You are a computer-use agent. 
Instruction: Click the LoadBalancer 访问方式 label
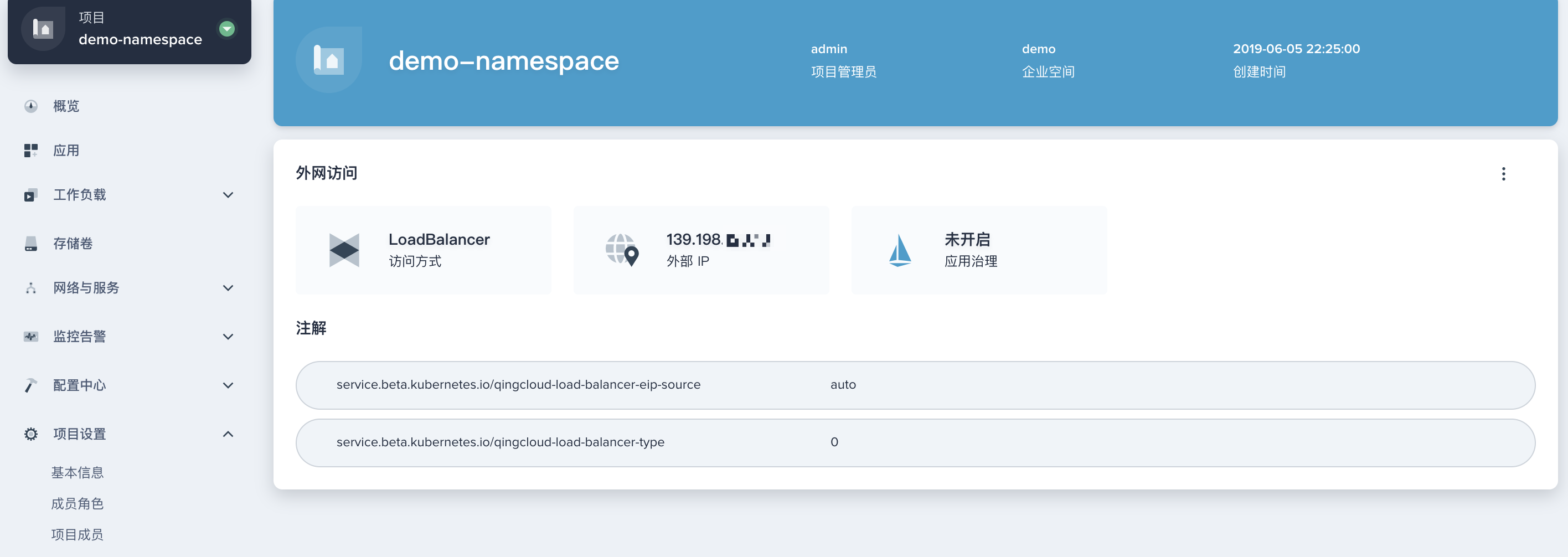pos(415,261)
